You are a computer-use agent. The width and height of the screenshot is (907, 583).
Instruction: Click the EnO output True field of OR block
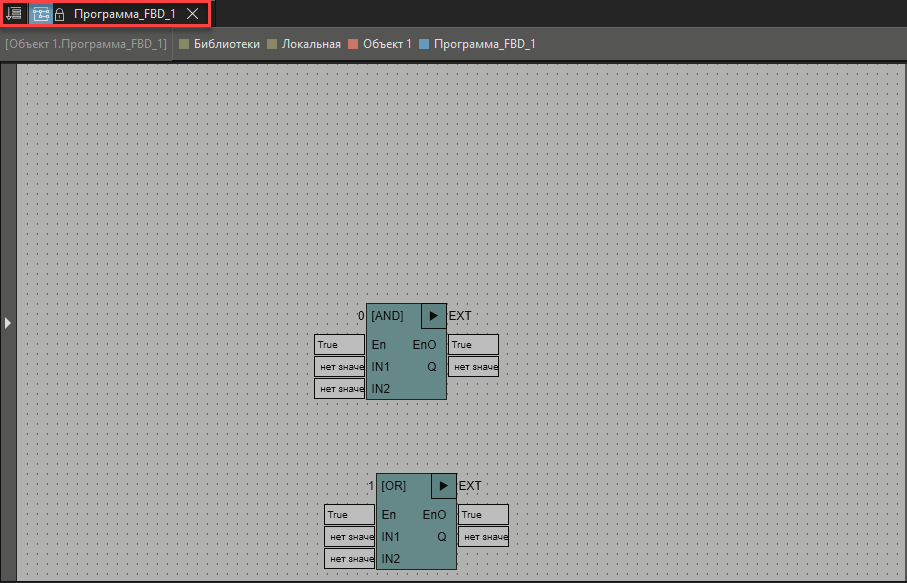coord(483,515)
